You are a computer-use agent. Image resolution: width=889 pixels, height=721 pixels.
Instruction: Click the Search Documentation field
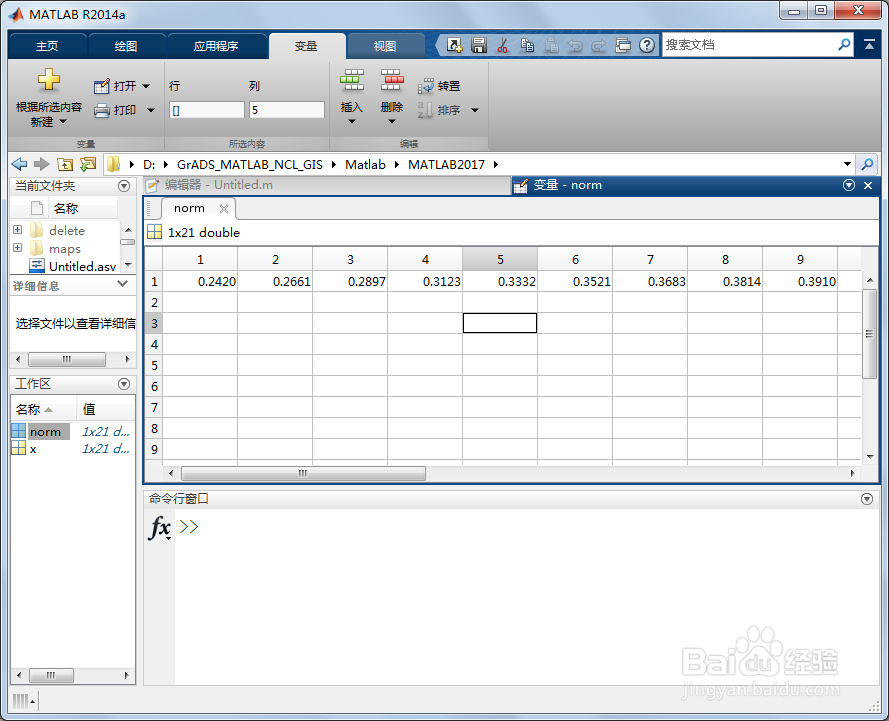coord(750,45)
